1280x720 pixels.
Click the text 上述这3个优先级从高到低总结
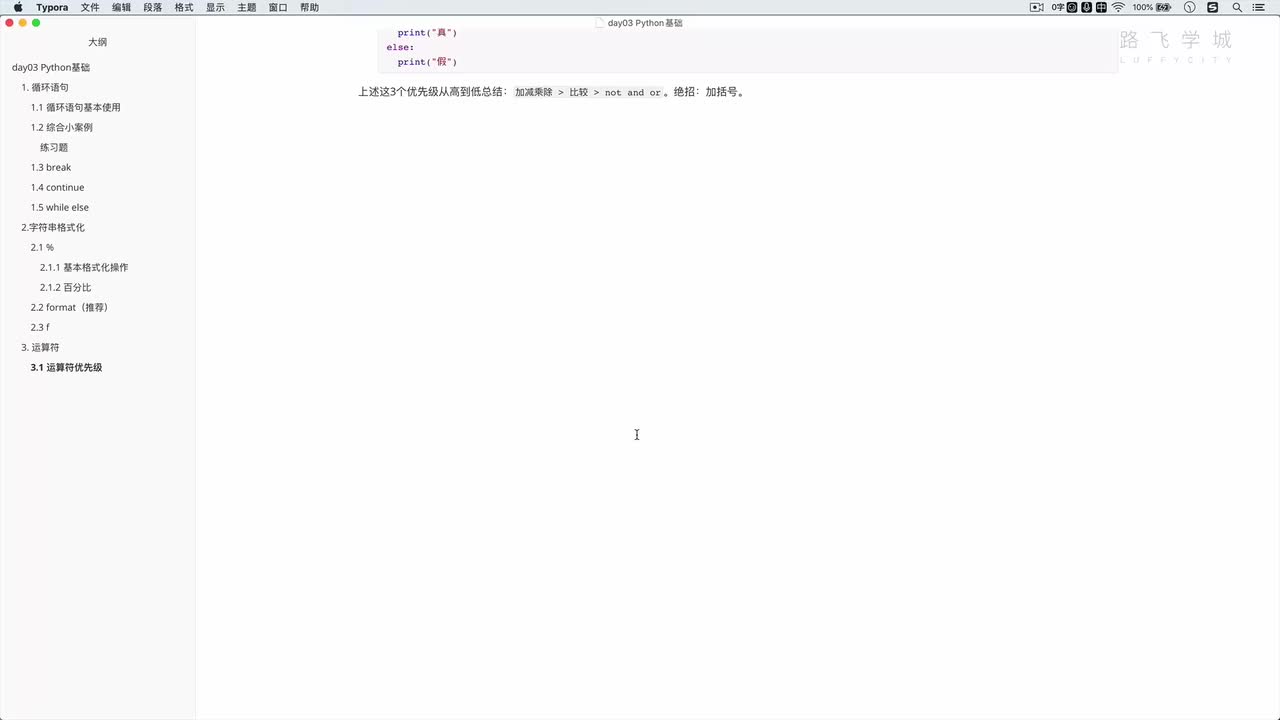430,92
